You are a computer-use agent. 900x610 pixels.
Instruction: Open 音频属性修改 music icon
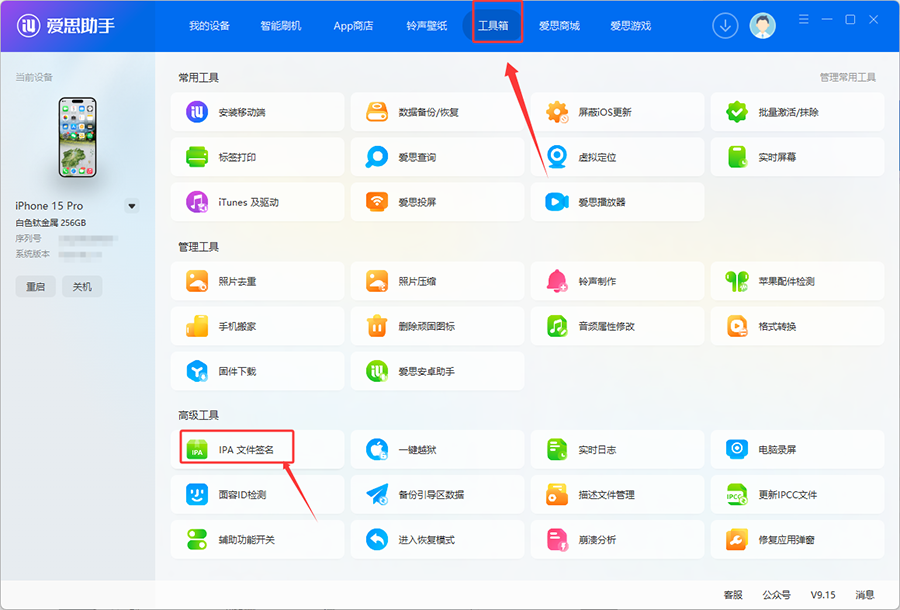coord(557,326)
